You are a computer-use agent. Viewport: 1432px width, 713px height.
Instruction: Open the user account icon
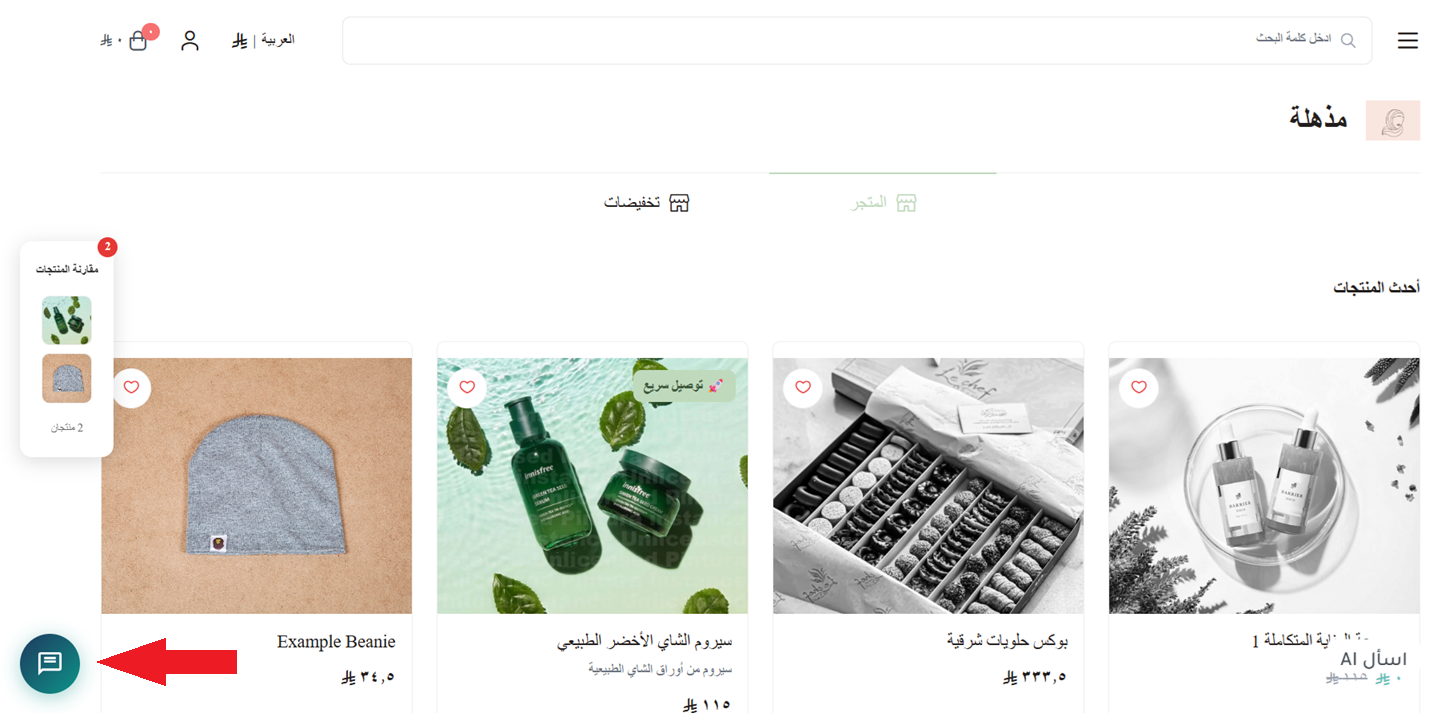[x=190, y=40]
